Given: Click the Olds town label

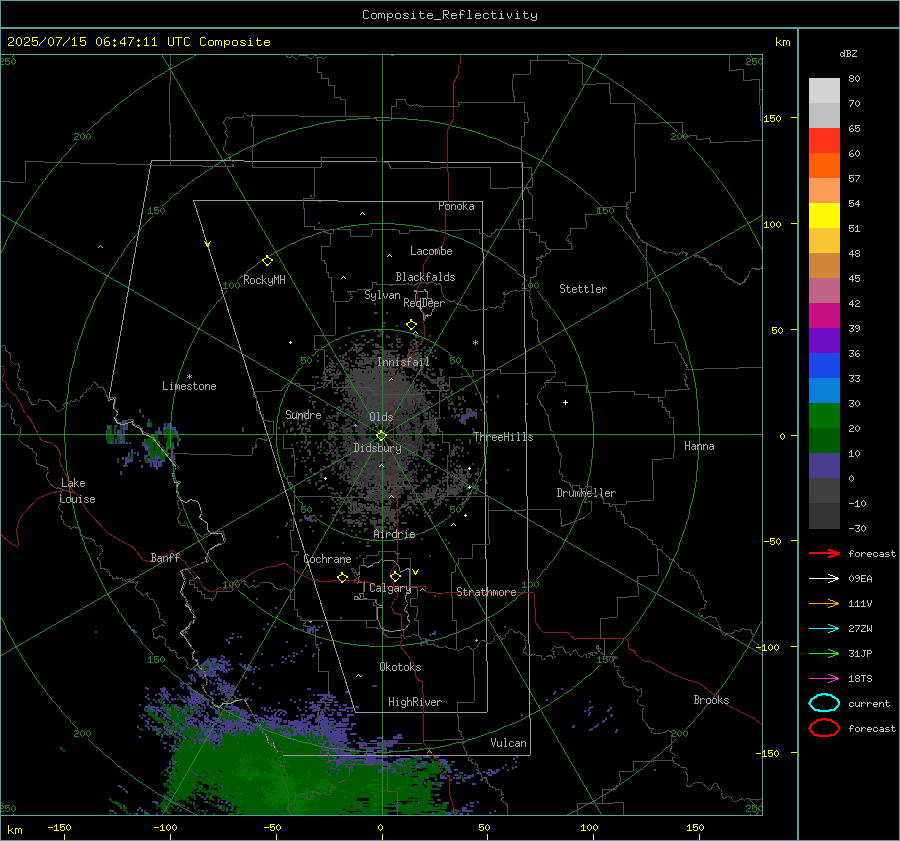Looking at the screenshot, I should click(x=381, y=417).
